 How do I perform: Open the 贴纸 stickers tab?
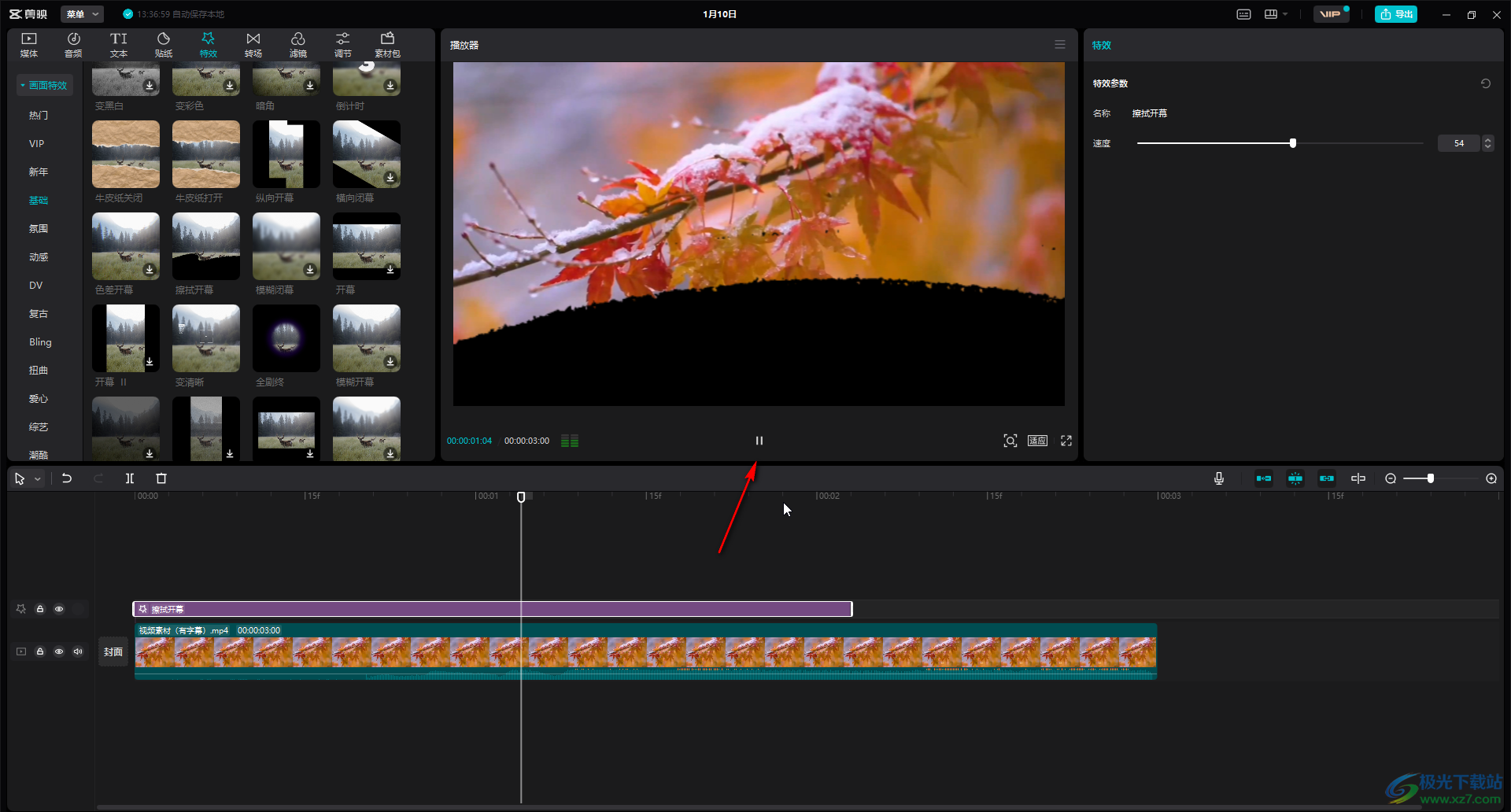click(164, 45)
